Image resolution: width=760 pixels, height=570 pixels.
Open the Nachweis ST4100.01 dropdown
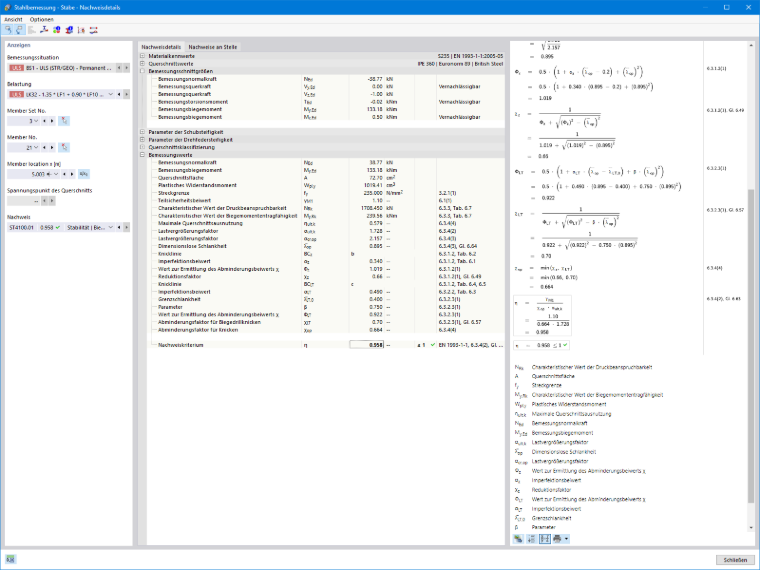click(111, 227)
